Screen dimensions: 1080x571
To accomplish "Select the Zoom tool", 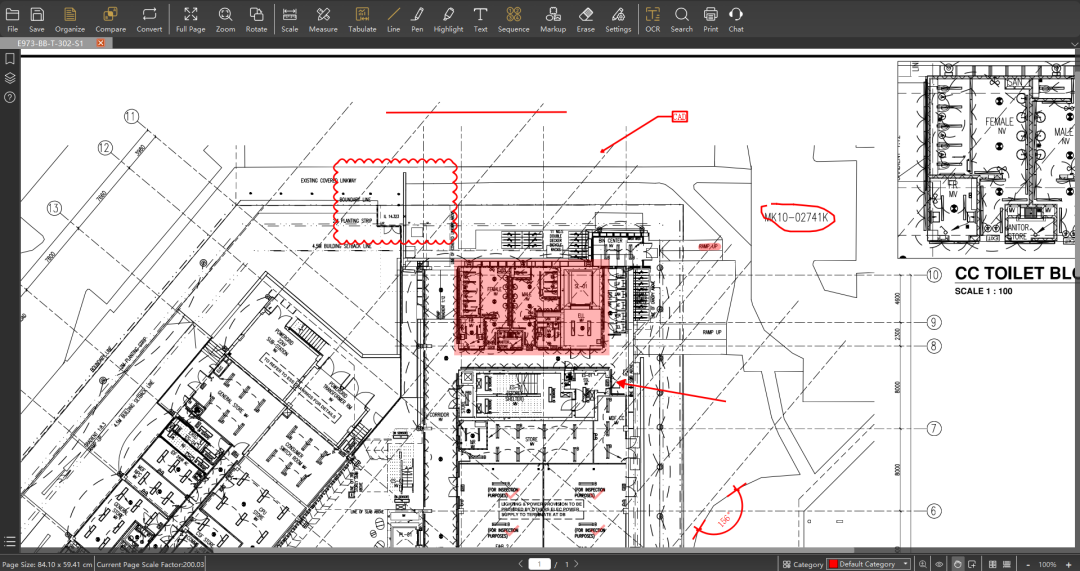I will (x=225, y=19).
